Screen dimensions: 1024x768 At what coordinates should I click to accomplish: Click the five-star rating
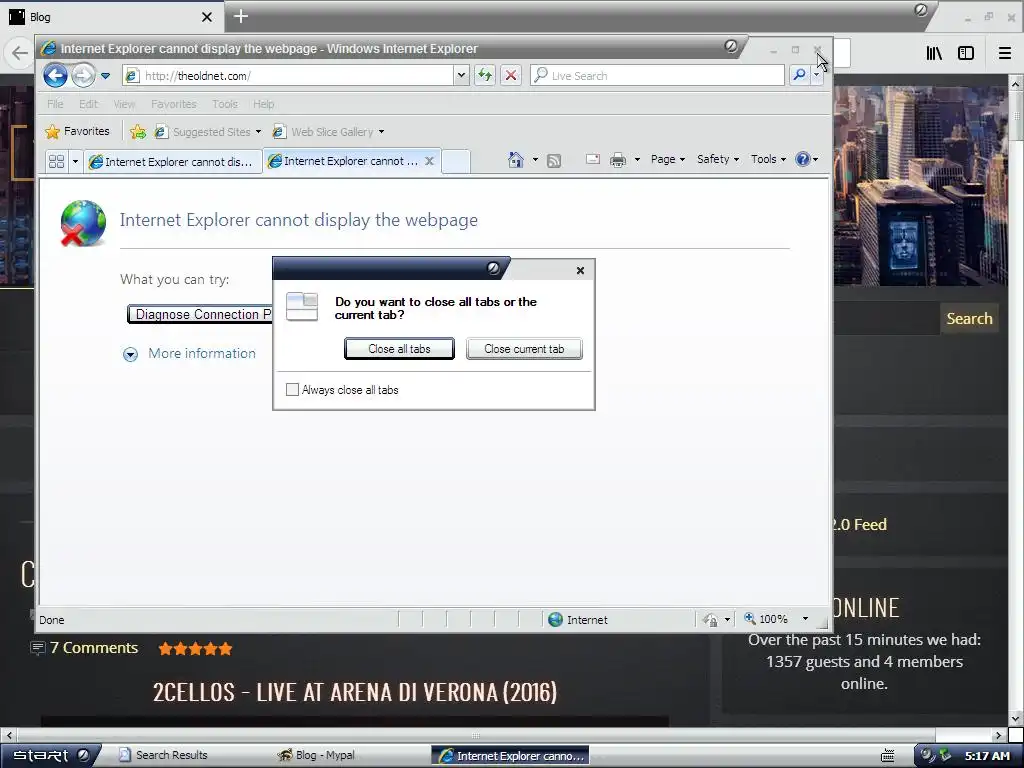pyautogui.click(x=195, y=648)
